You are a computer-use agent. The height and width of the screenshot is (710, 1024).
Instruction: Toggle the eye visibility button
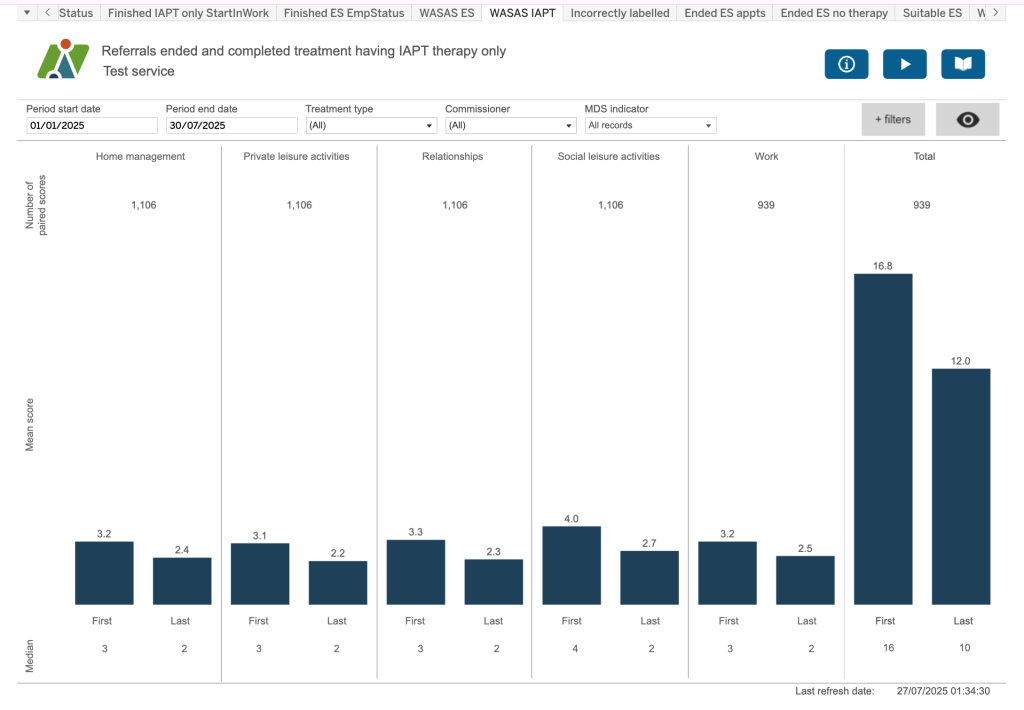[967, 119]
